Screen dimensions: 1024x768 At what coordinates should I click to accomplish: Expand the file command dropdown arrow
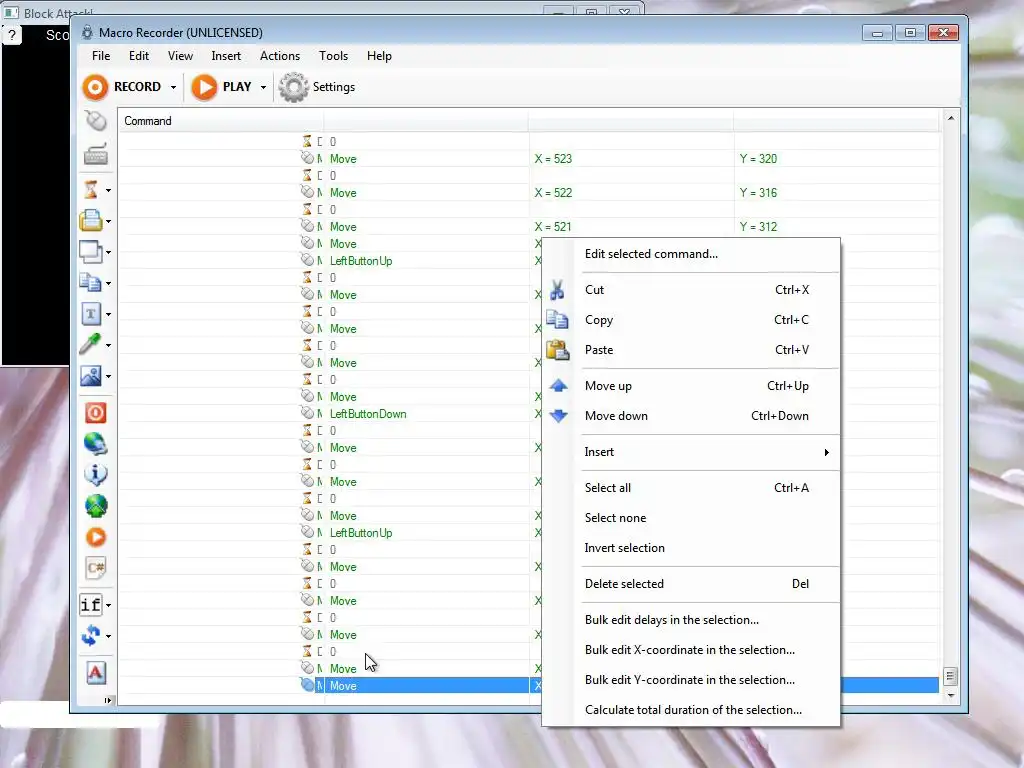coord(108,221)
